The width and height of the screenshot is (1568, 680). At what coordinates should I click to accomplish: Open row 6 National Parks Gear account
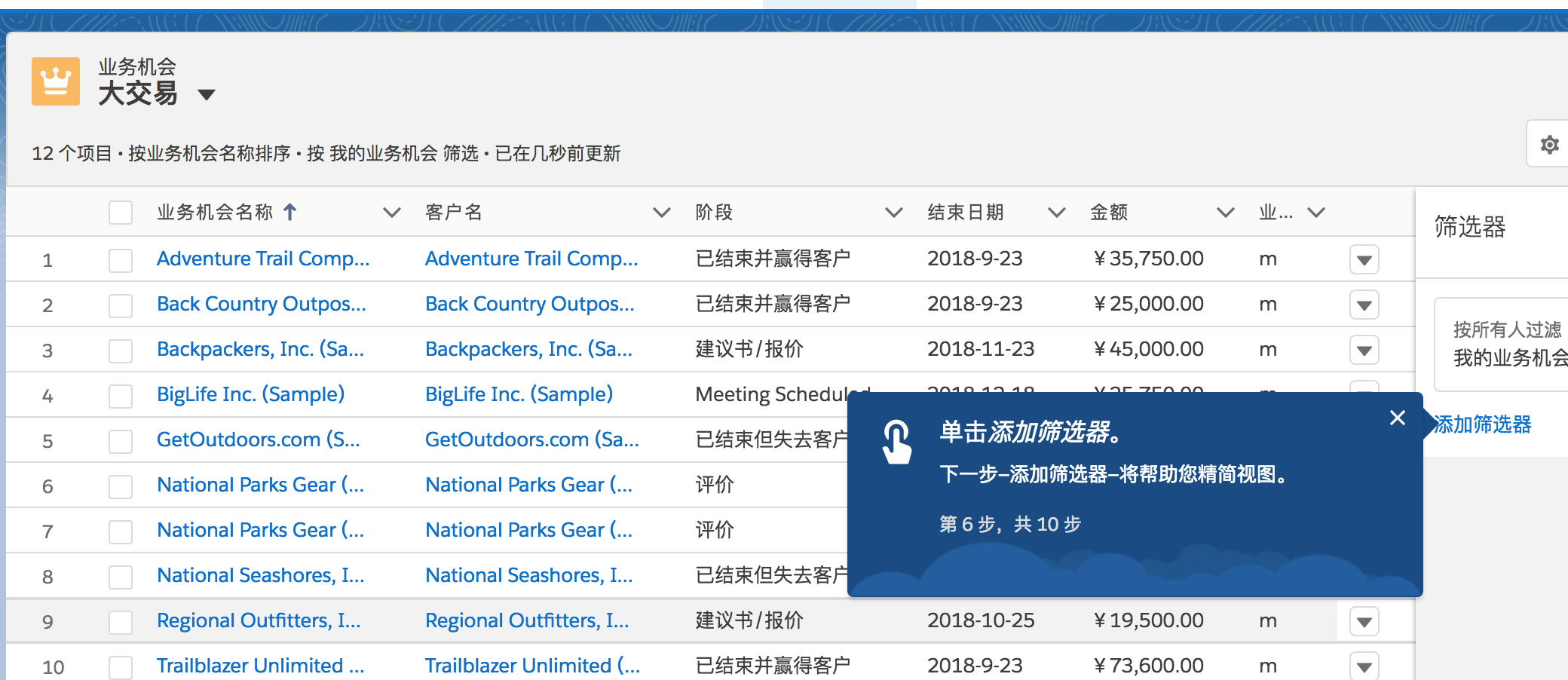pyautogui.click(x=528, y=485)
